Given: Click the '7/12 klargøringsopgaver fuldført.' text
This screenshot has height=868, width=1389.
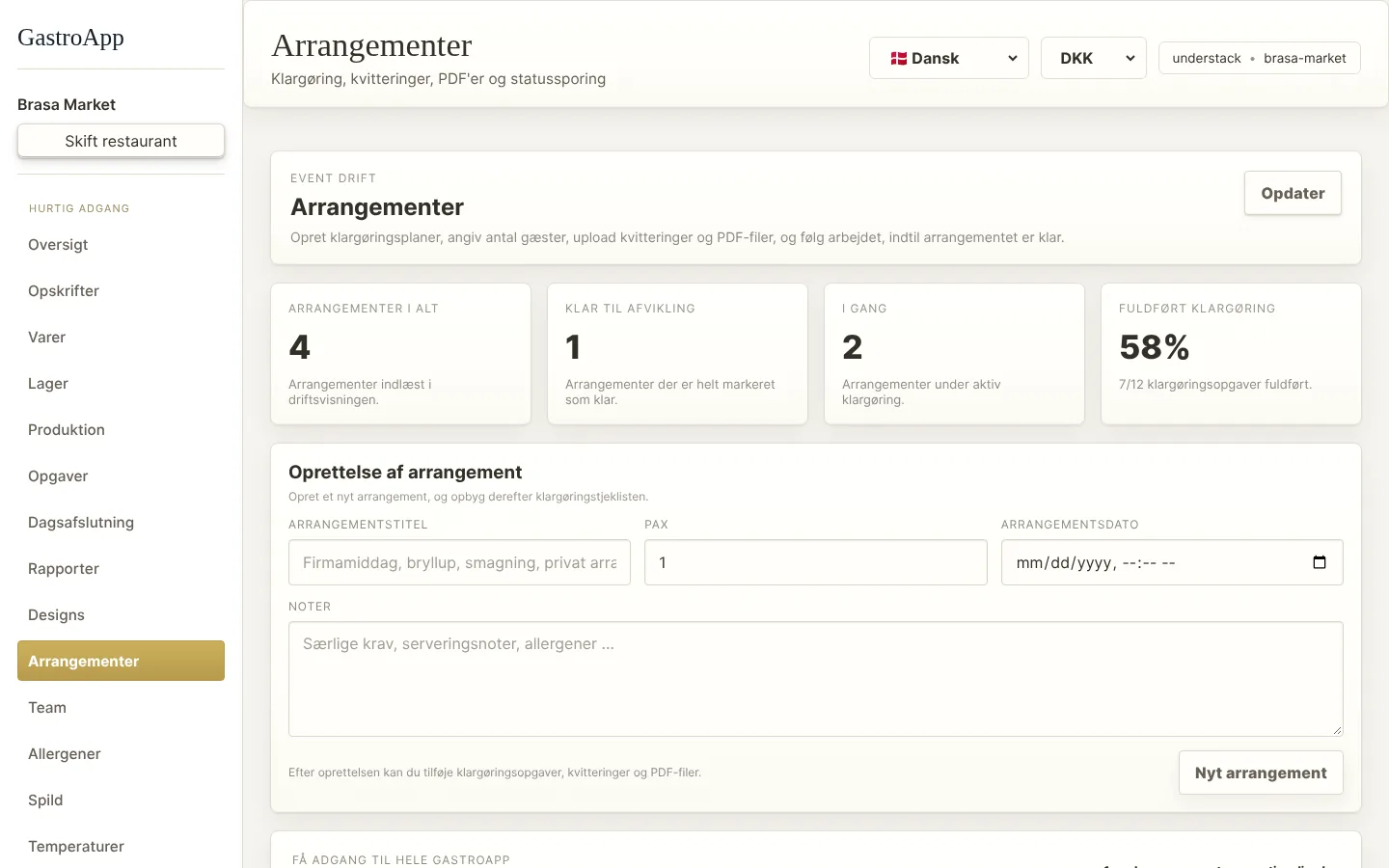Looking at the screenshot, I should tap(1215, 384).
